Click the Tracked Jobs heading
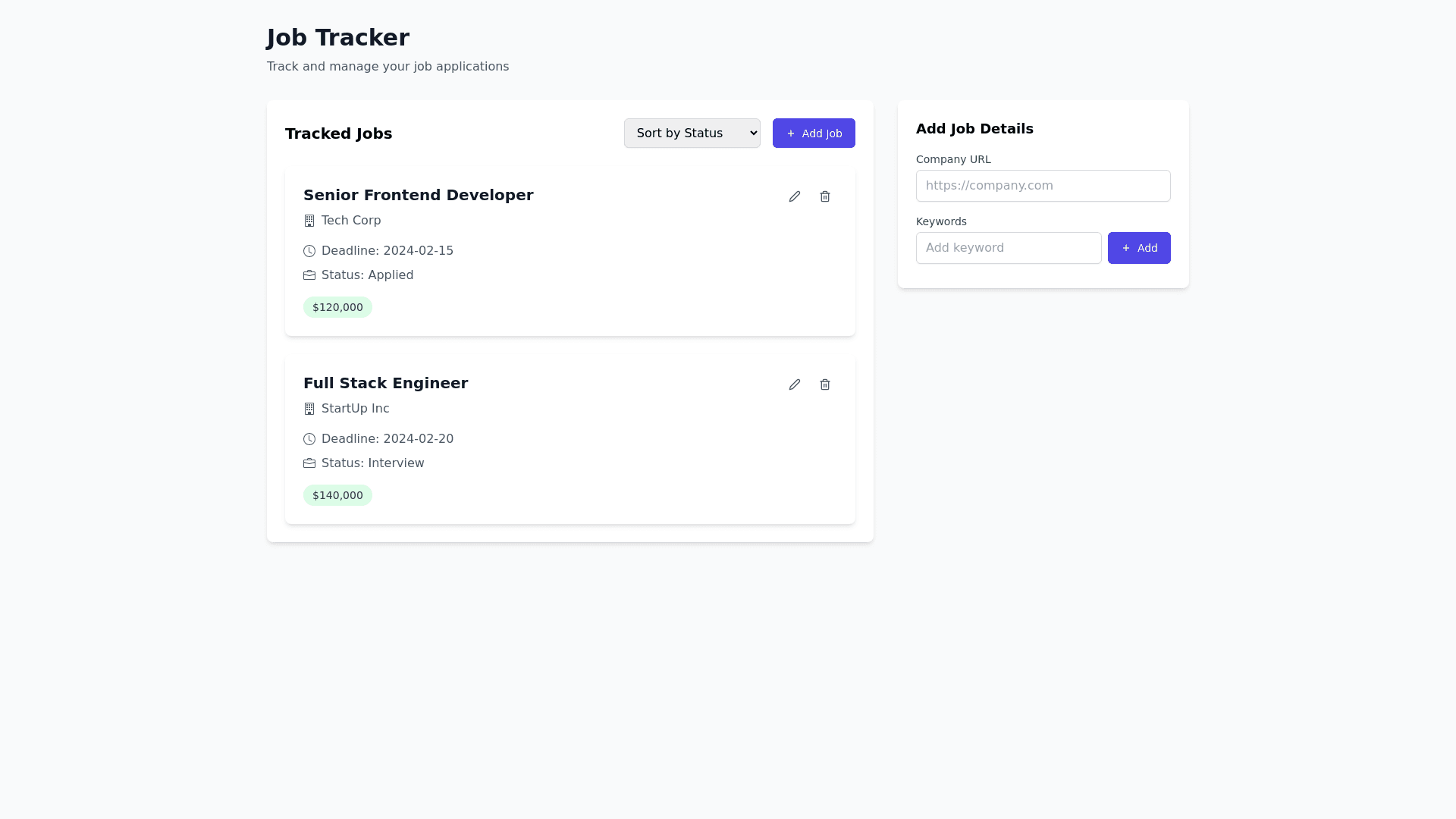 [338, 133]
